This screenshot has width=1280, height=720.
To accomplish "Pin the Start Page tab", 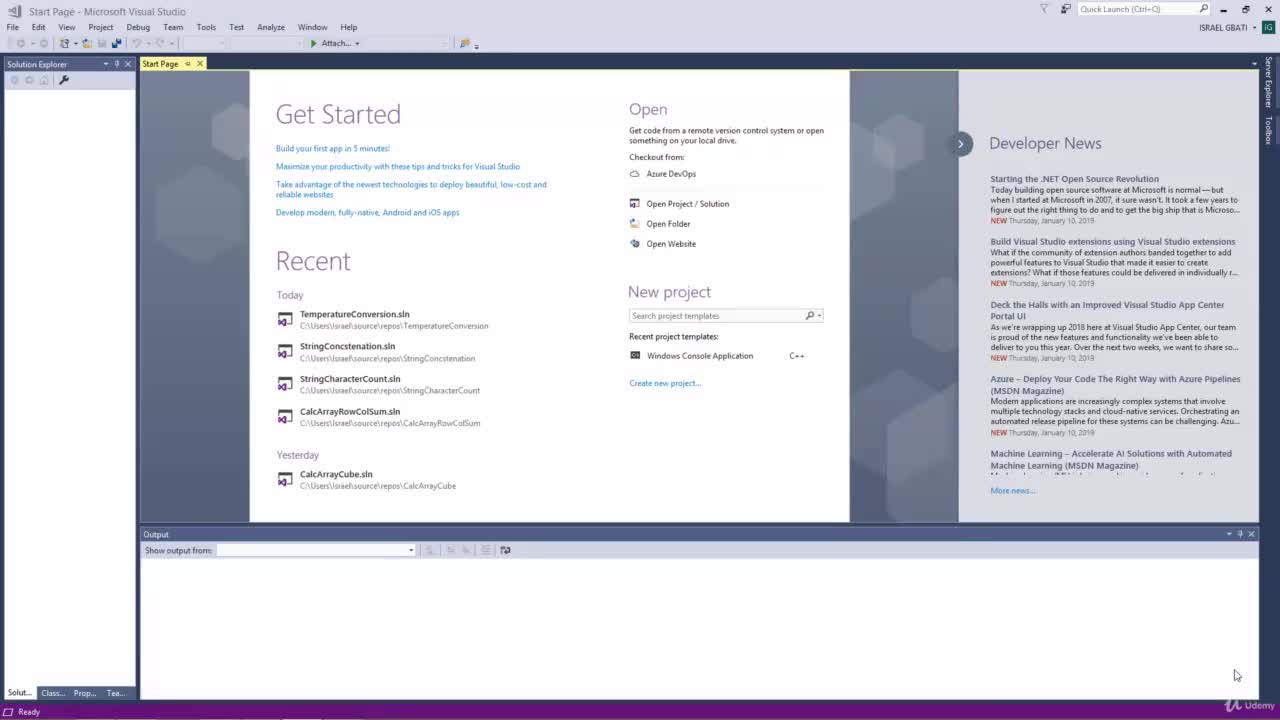I will 187,64.
